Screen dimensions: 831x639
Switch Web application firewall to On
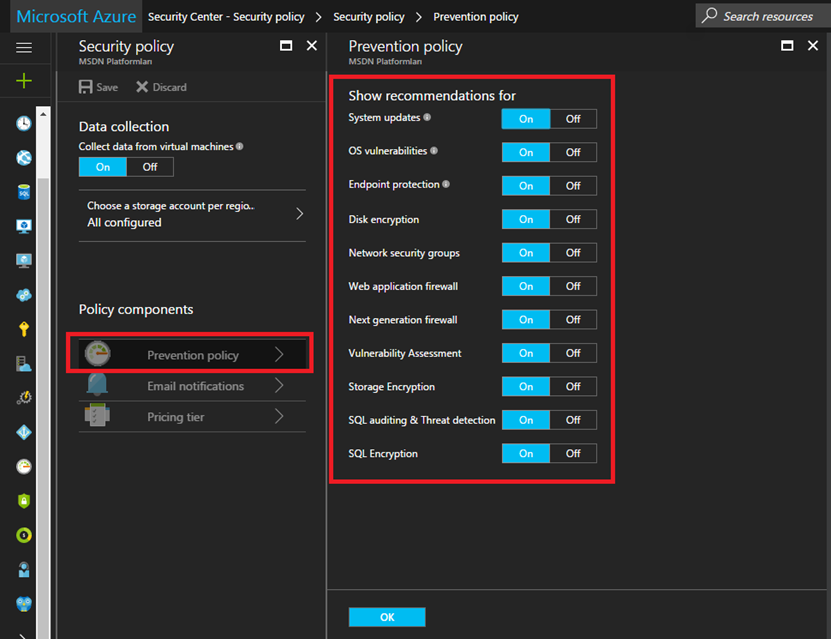point(526,286)
